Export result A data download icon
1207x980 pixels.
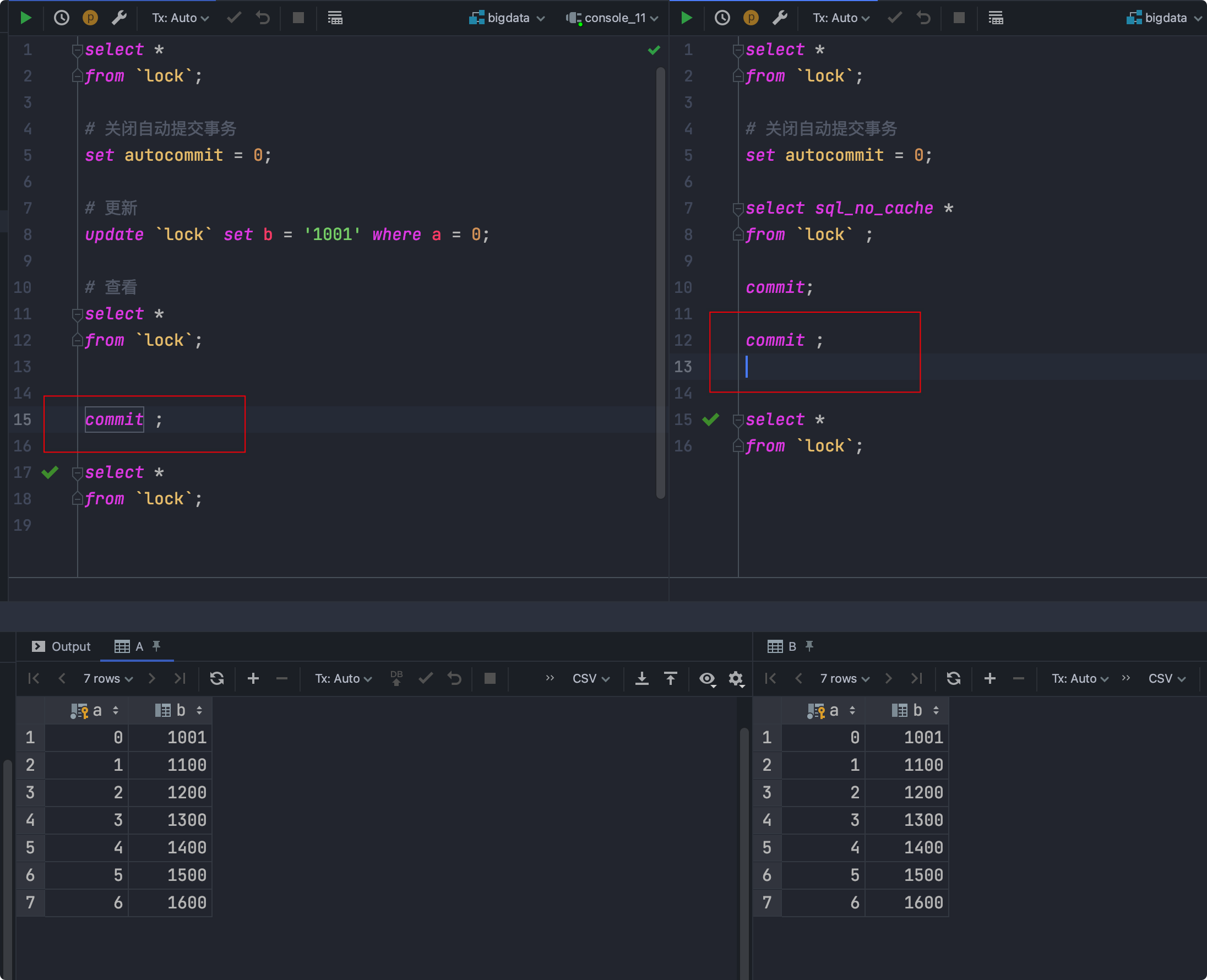tap(642, 678)
